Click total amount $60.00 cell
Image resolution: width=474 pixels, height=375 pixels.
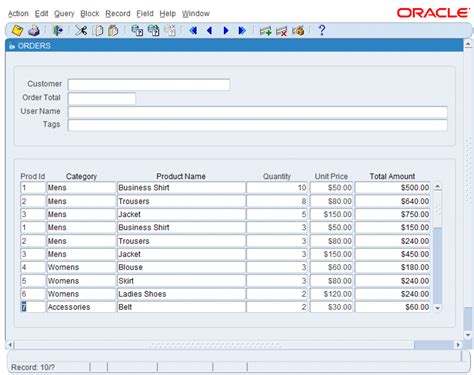(x=392, y=307)
